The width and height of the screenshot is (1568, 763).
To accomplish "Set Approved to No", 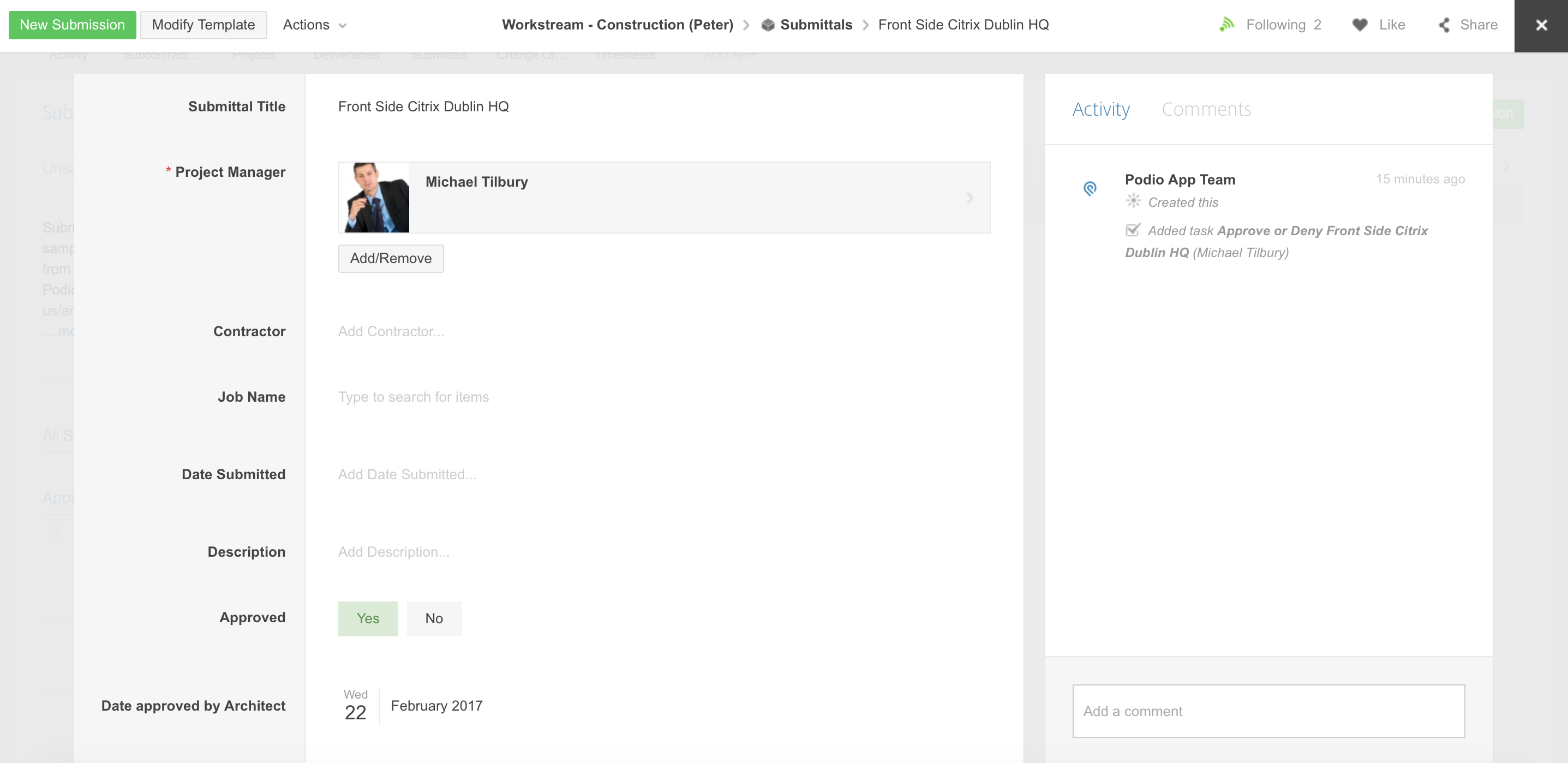I will (x=433, y=619).
